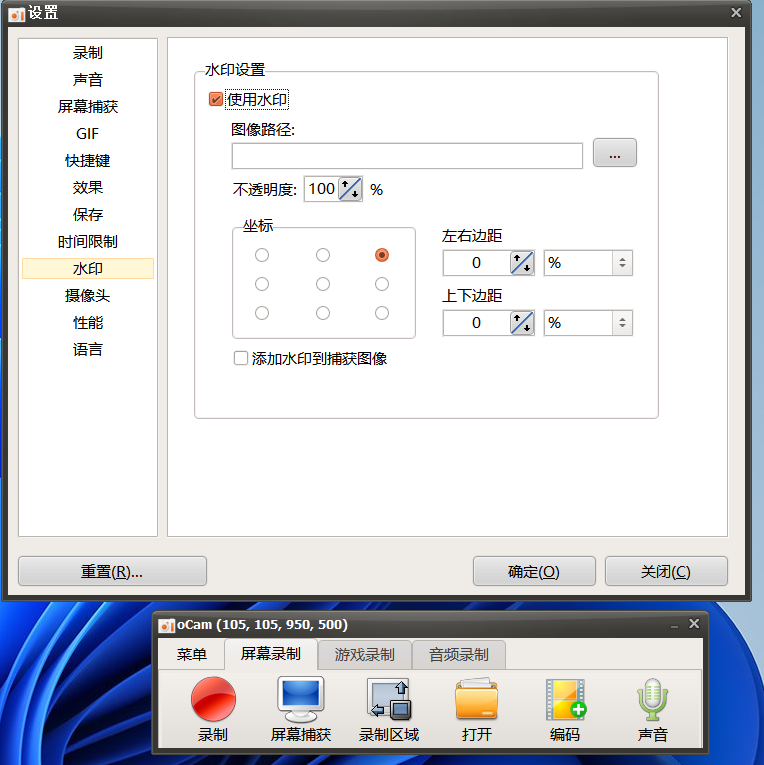This screenshot has width=764, height=765.
Task: Open the 录制区域 region selector icon
Action: 389,699
